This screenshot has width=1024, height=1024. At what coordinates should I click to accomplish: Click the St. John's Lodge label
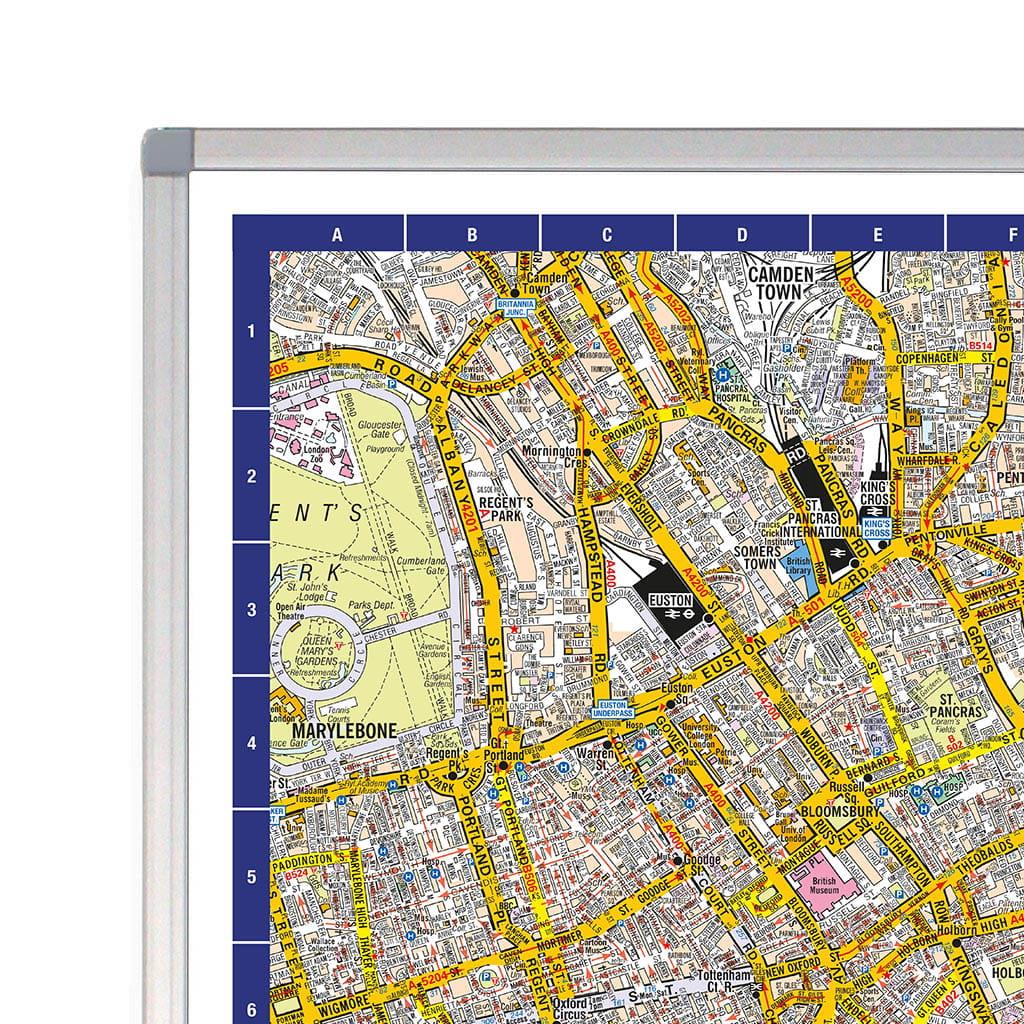tap(306, 592)
